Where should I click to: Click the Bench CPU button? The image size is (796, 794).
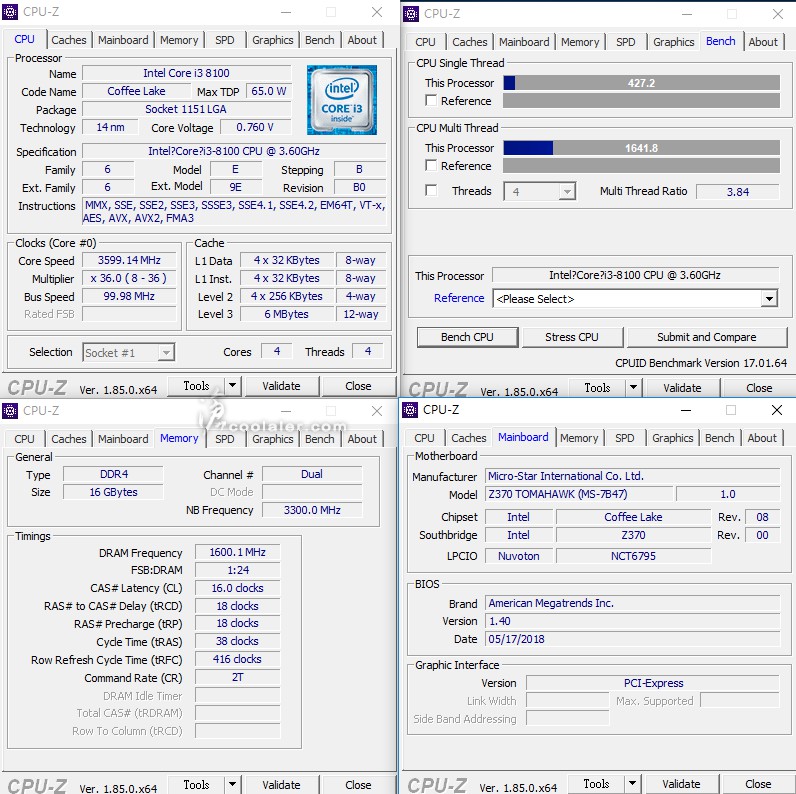point(467,337)
